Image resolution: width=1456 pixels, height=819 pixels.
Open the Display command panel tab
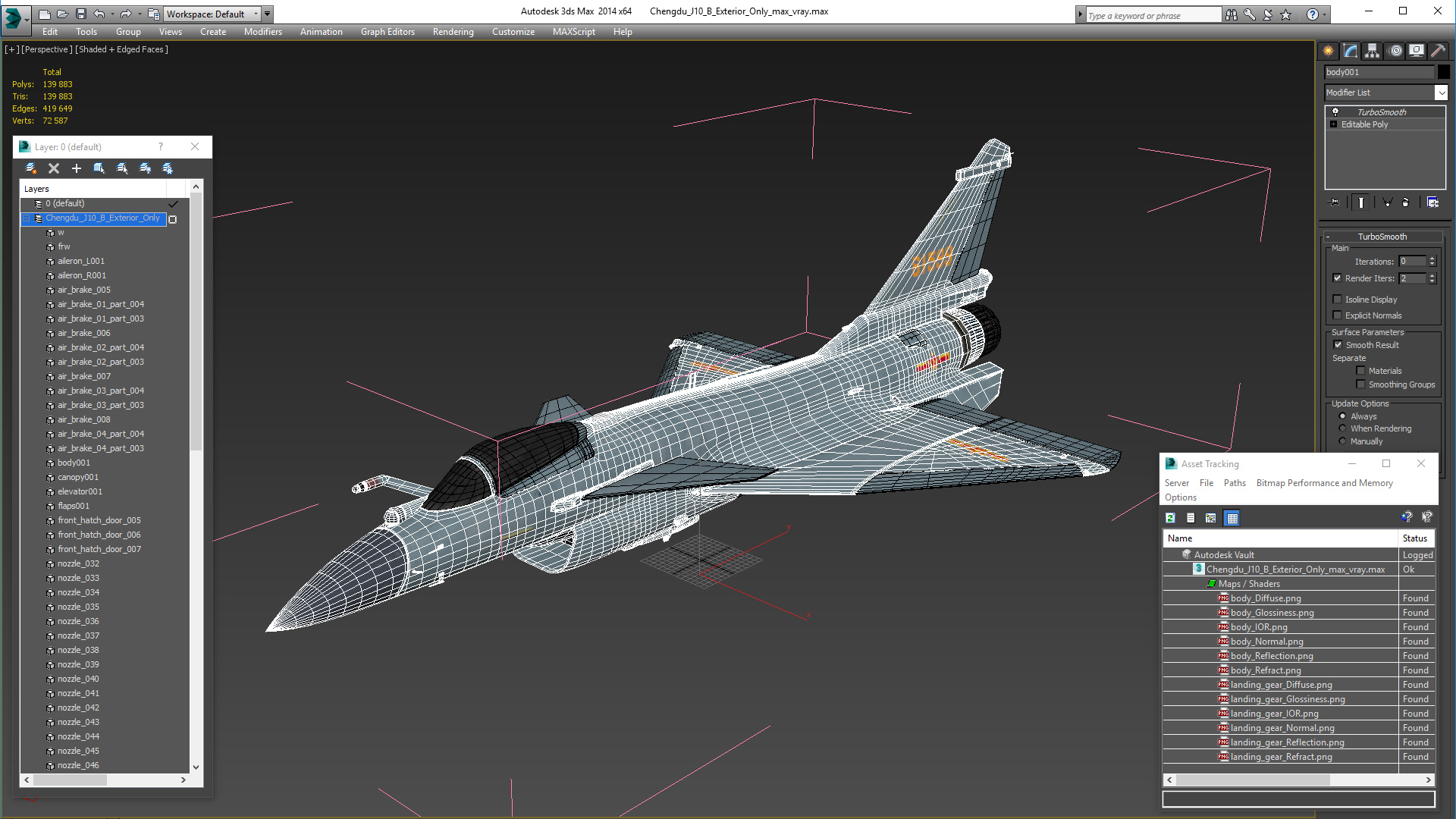1417,51
